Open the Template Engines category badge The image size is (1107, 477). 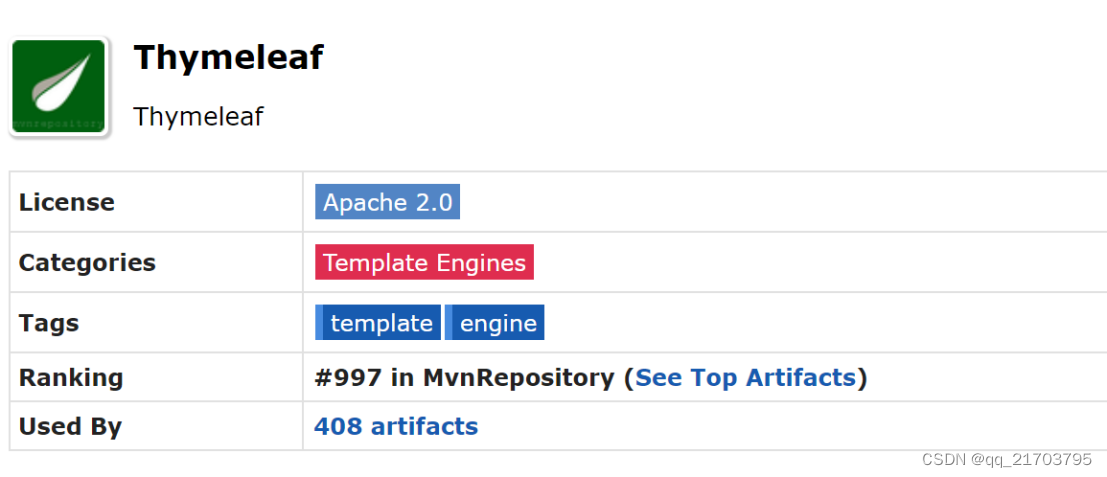pyautogui.click(x=424, y=262)
